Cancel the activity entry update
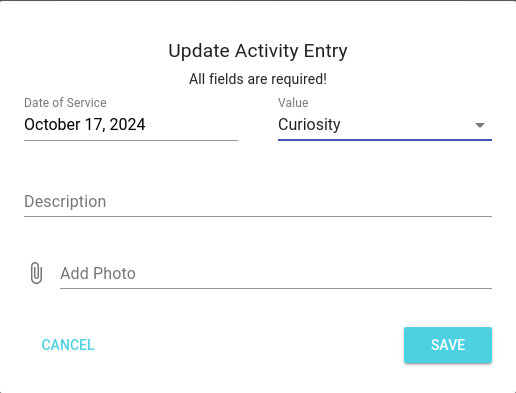Screen dimensions: 516x393 pyautogui.click(x=68, y=345)
